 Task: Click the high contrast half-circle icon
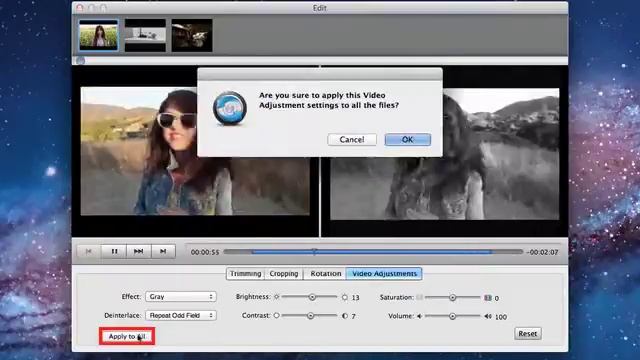(x=345, y=316)
